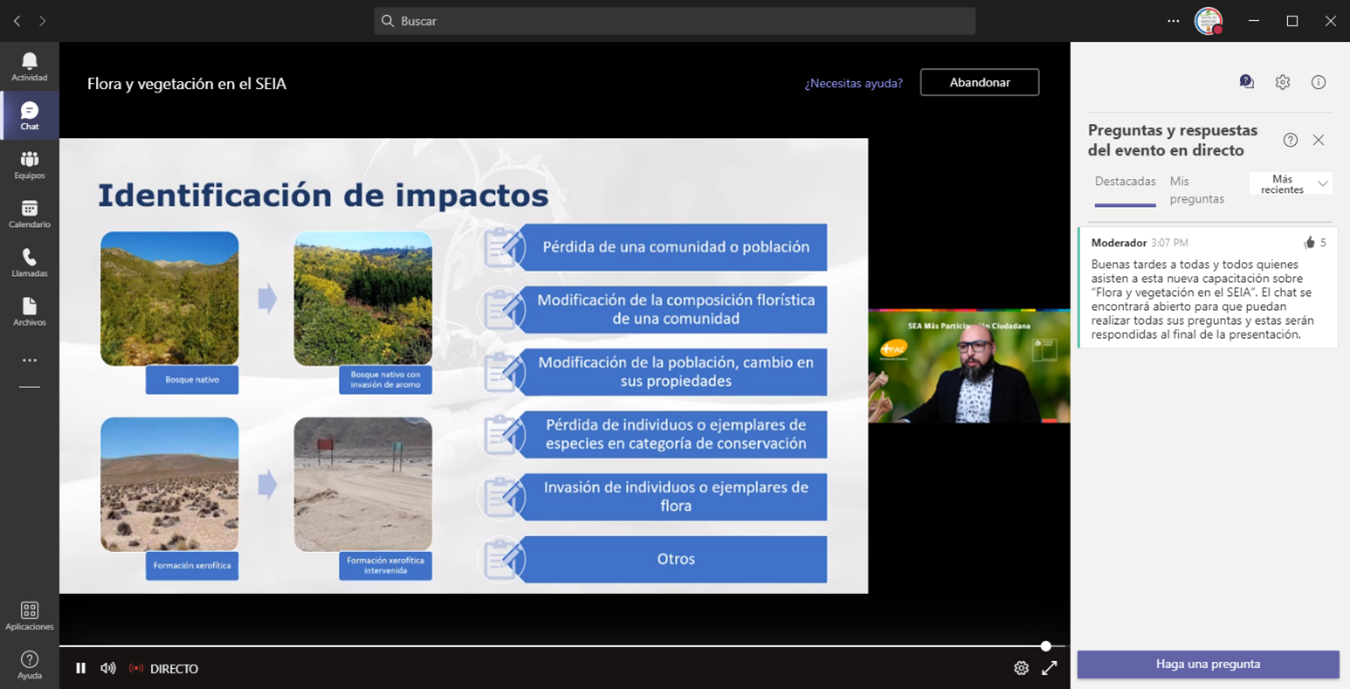Open Archivos in the sidebar

(x=29, y=311)
